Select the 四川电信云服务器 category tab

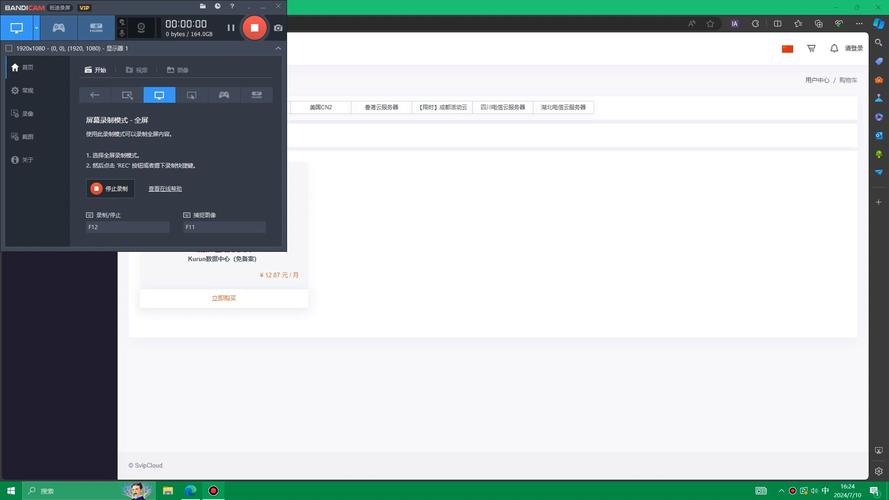coord(503,107)
